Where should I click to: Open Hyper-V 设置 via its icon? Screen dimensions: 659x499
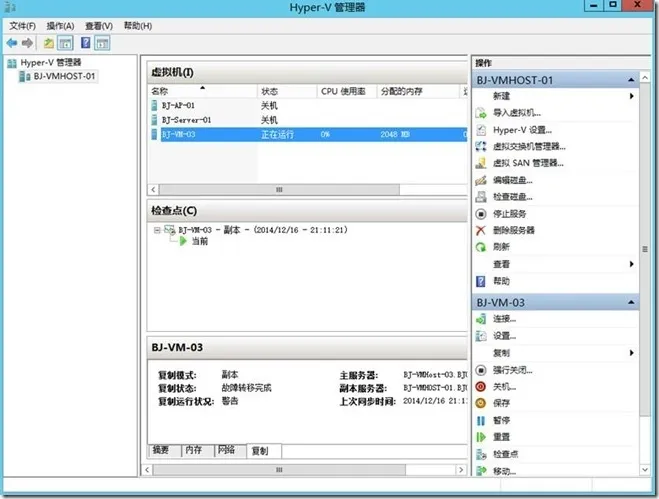click(x=481, y=130)
